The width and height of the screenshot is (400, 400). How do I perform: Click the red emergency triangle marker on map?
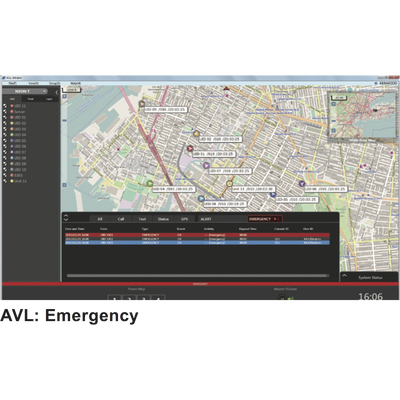(x=226, y=88)
